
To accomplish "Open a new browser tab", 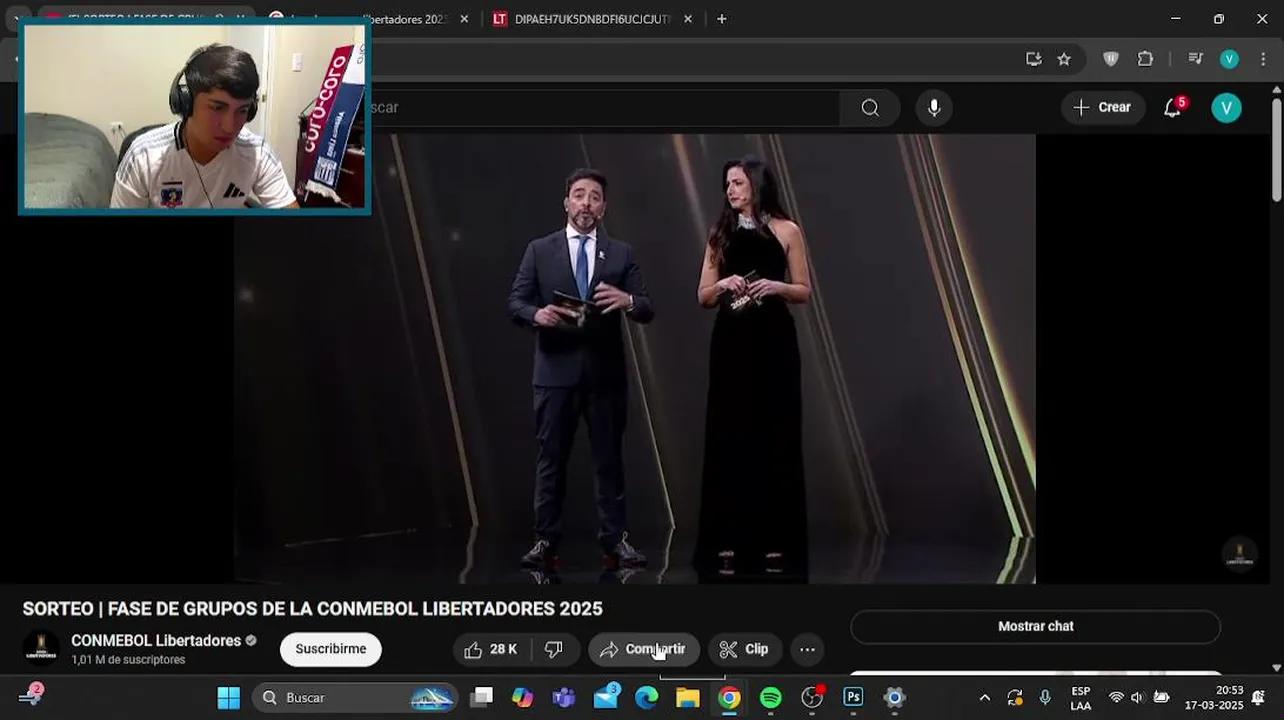I will (x=722, y=19).
